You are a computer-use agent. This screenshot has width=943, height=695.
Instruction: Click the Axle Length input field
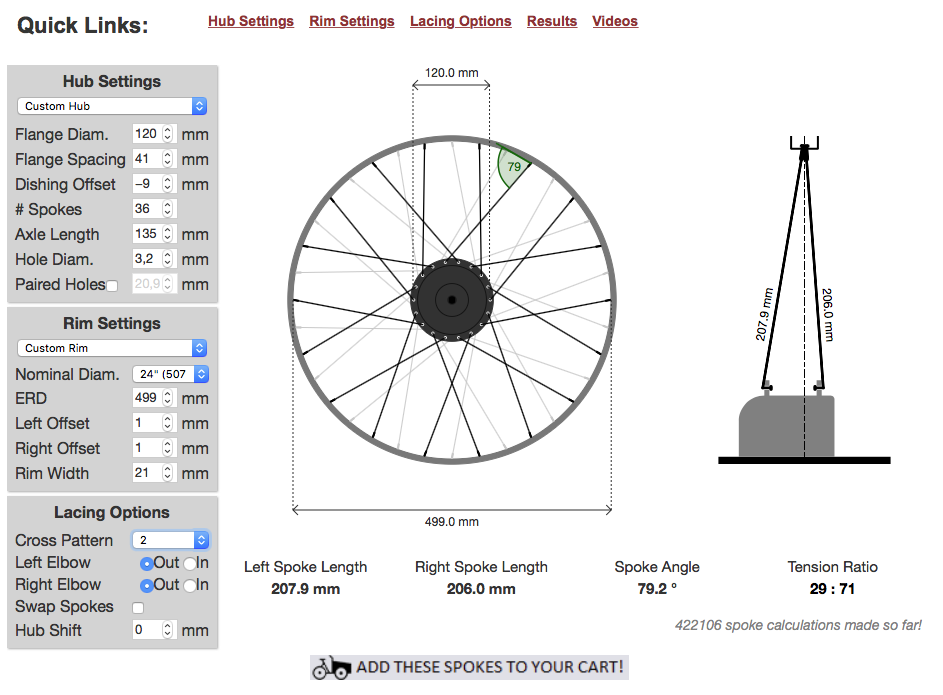[x=146, y=234]
